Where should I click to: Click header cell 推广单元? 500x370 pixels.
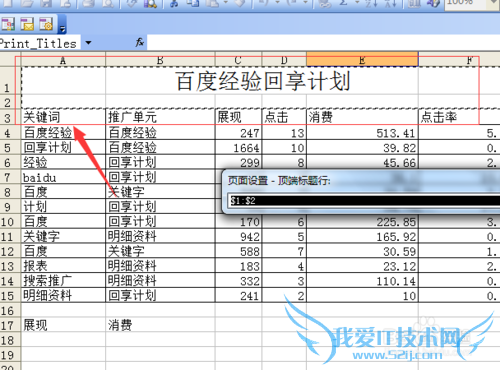160,117
